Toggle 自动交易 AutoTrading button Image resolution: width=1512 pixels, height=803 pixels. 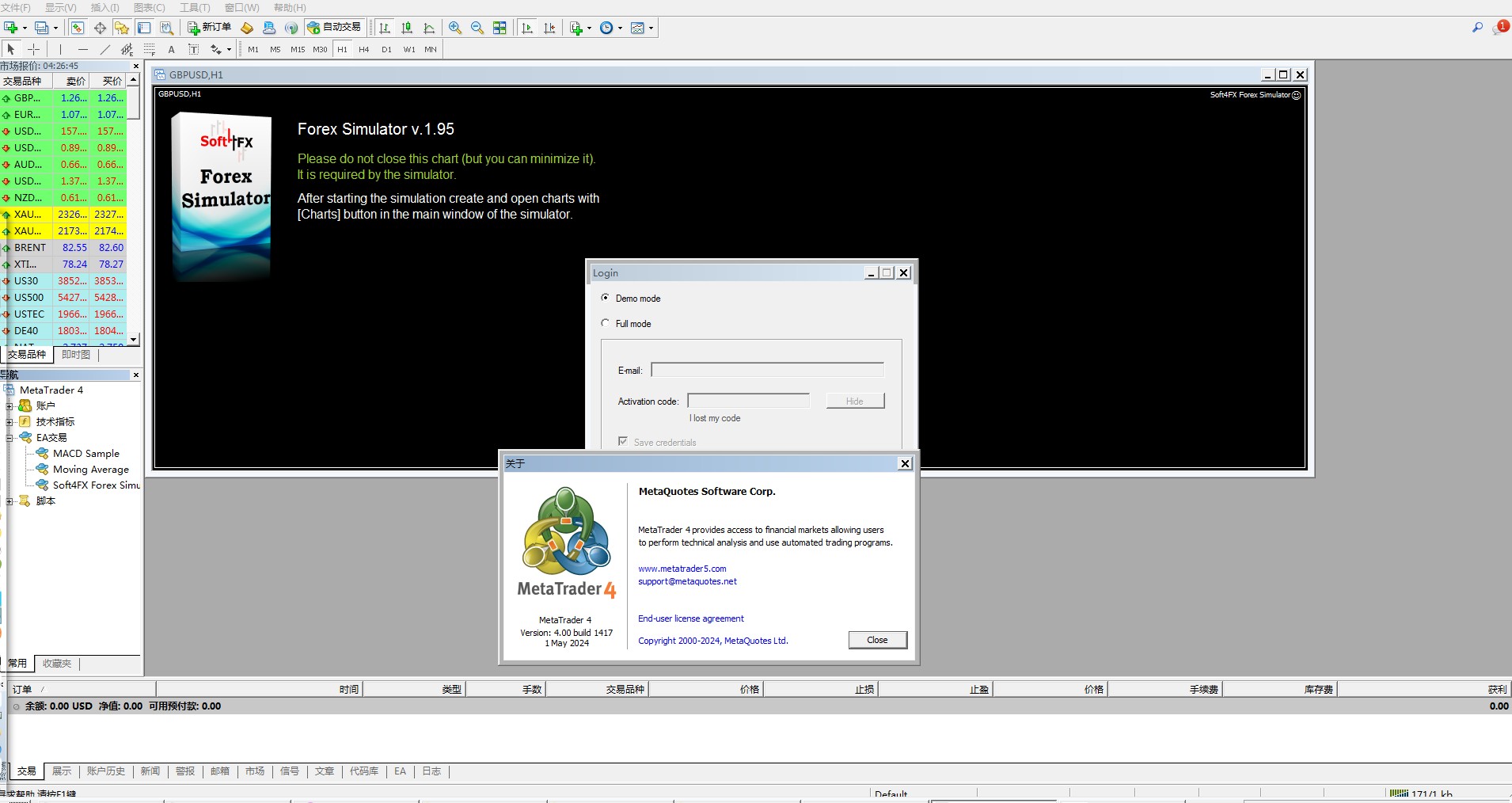pos(334,28)
